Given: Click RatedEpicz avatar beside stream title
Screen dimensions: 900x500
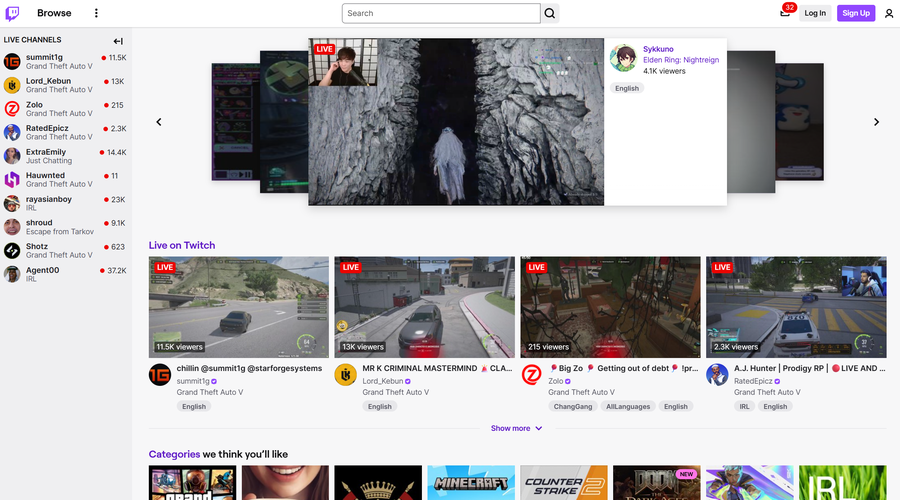Looking at the screenshot, I should pyautogui.click(x=717, y=375).
